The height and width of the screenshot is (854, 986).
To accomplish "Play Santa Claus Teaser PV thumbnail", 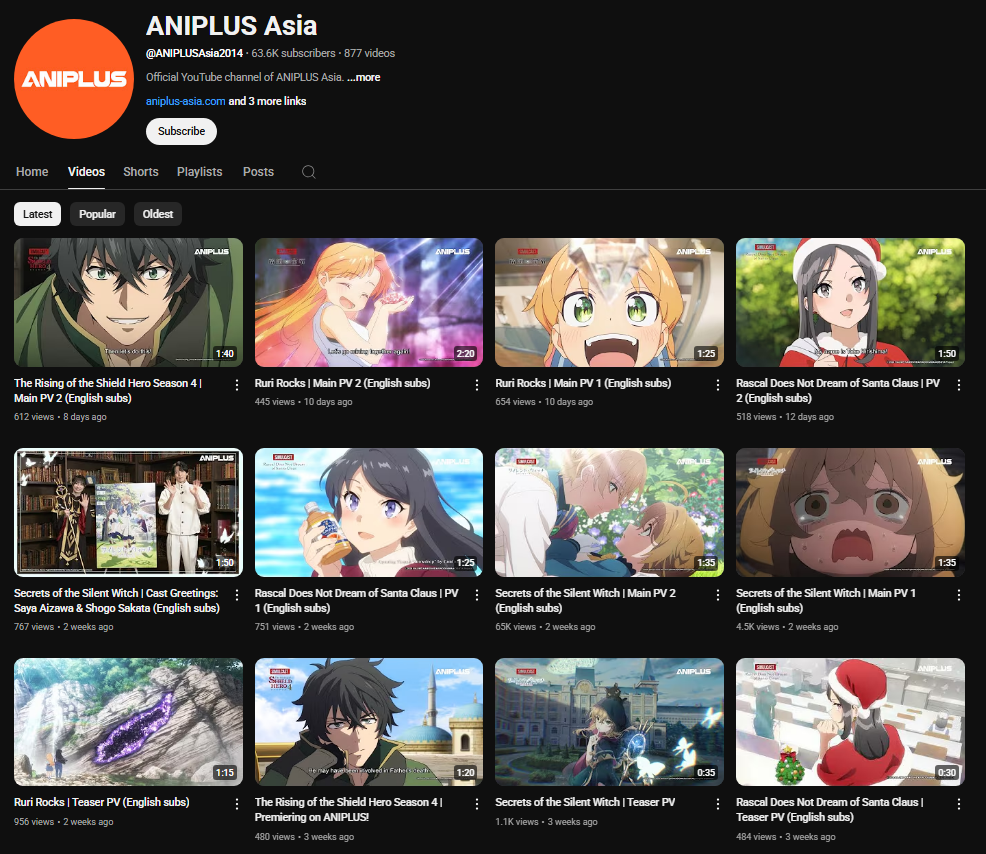I will click(850, 722).
